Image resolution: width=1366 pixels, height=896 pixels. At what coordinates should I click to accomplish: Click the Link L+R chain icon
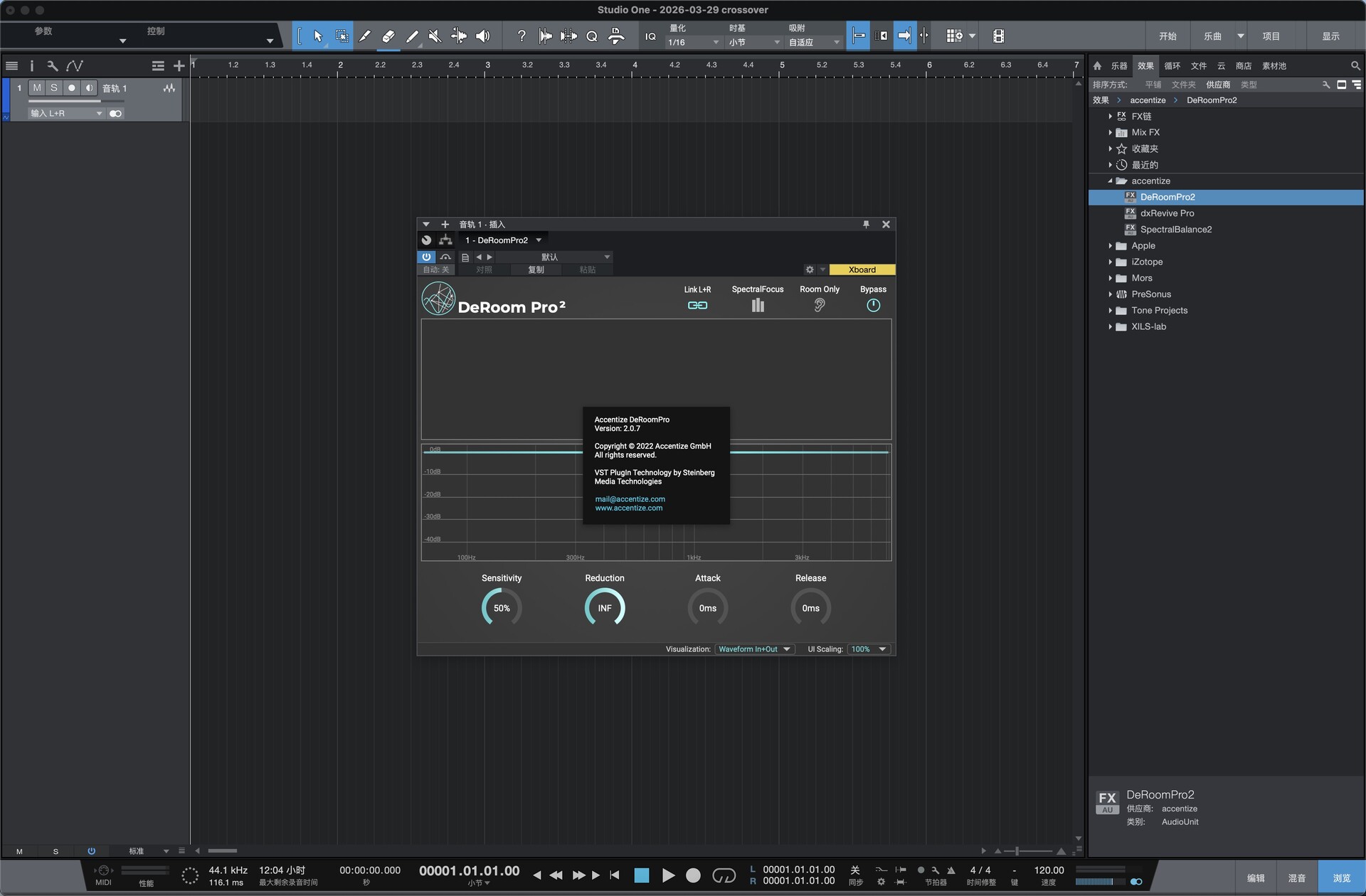pos(697,305)
